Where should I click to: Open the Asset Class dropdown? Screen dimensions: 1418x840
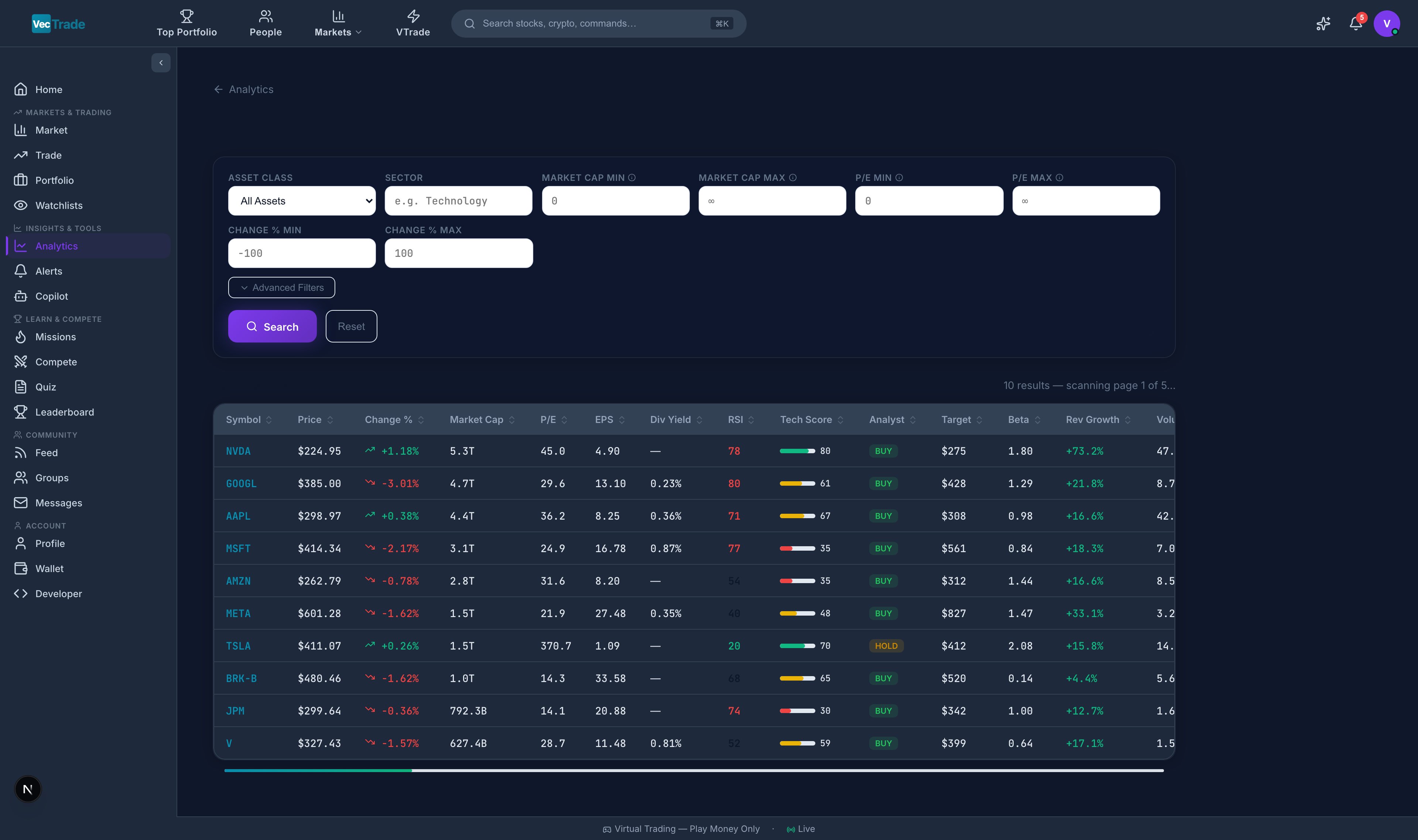click(x=302, y=201)
